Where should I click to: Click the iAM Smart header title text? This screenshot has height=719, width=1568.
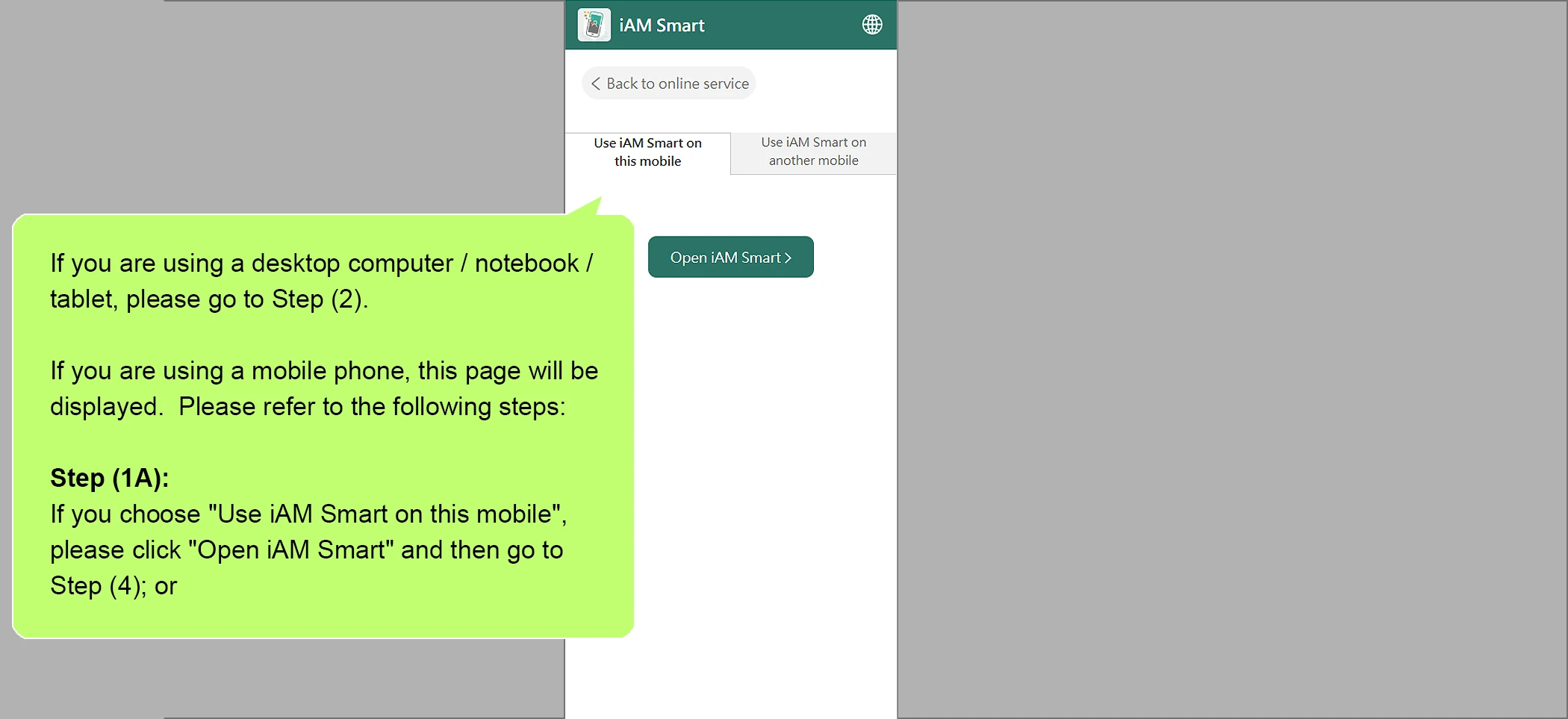(662, 25)
